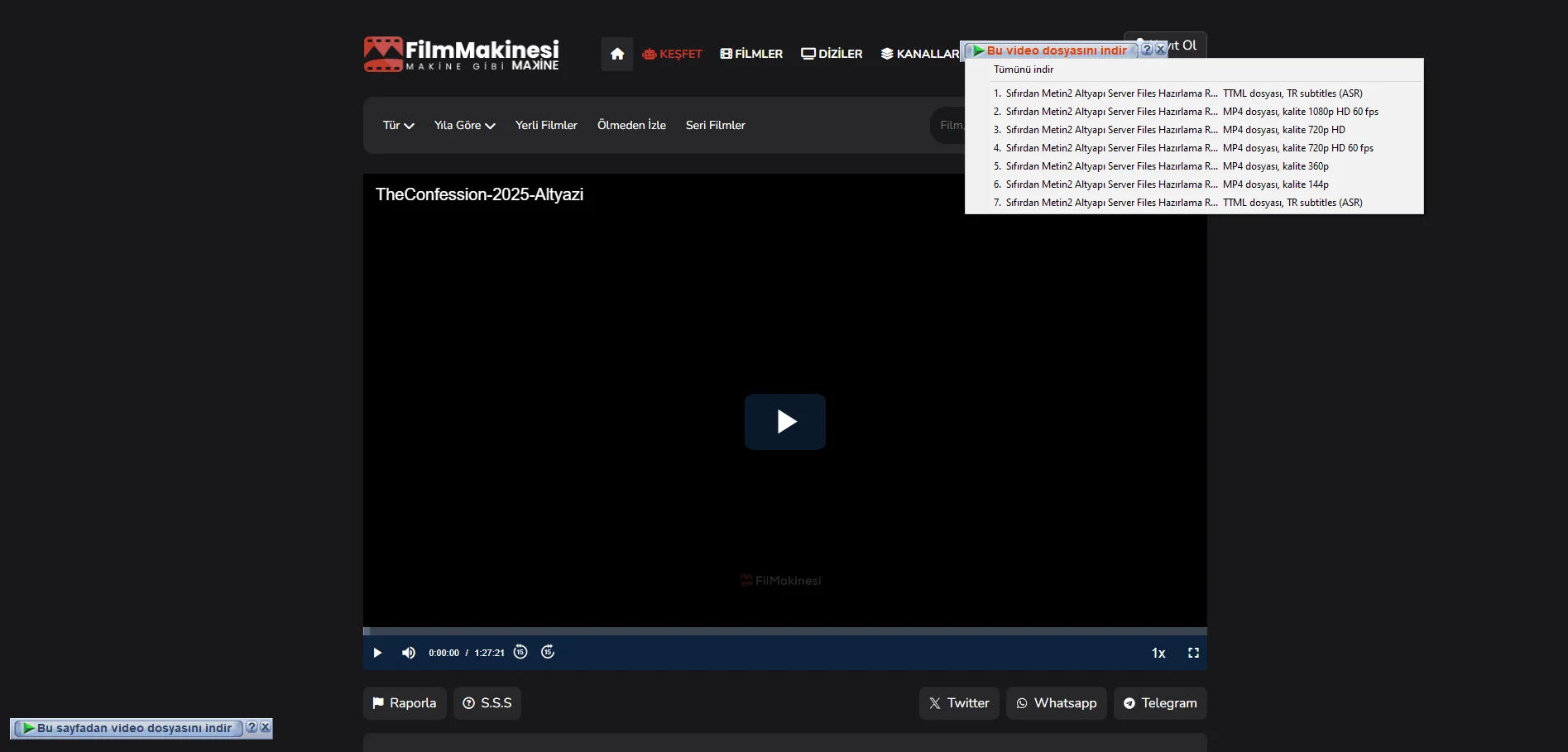Open help on the bottom-left download bar

coord(252,727)
